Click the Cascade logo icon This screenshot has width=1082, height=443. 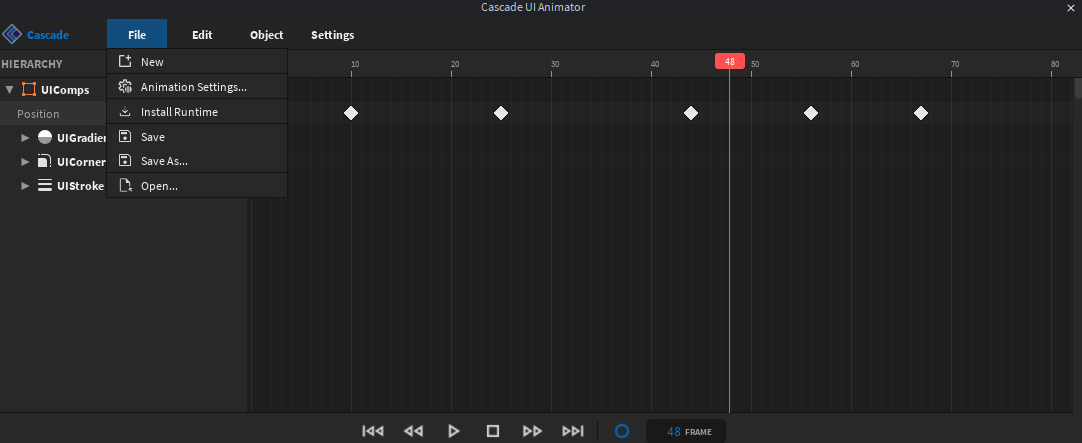point(13,35)
